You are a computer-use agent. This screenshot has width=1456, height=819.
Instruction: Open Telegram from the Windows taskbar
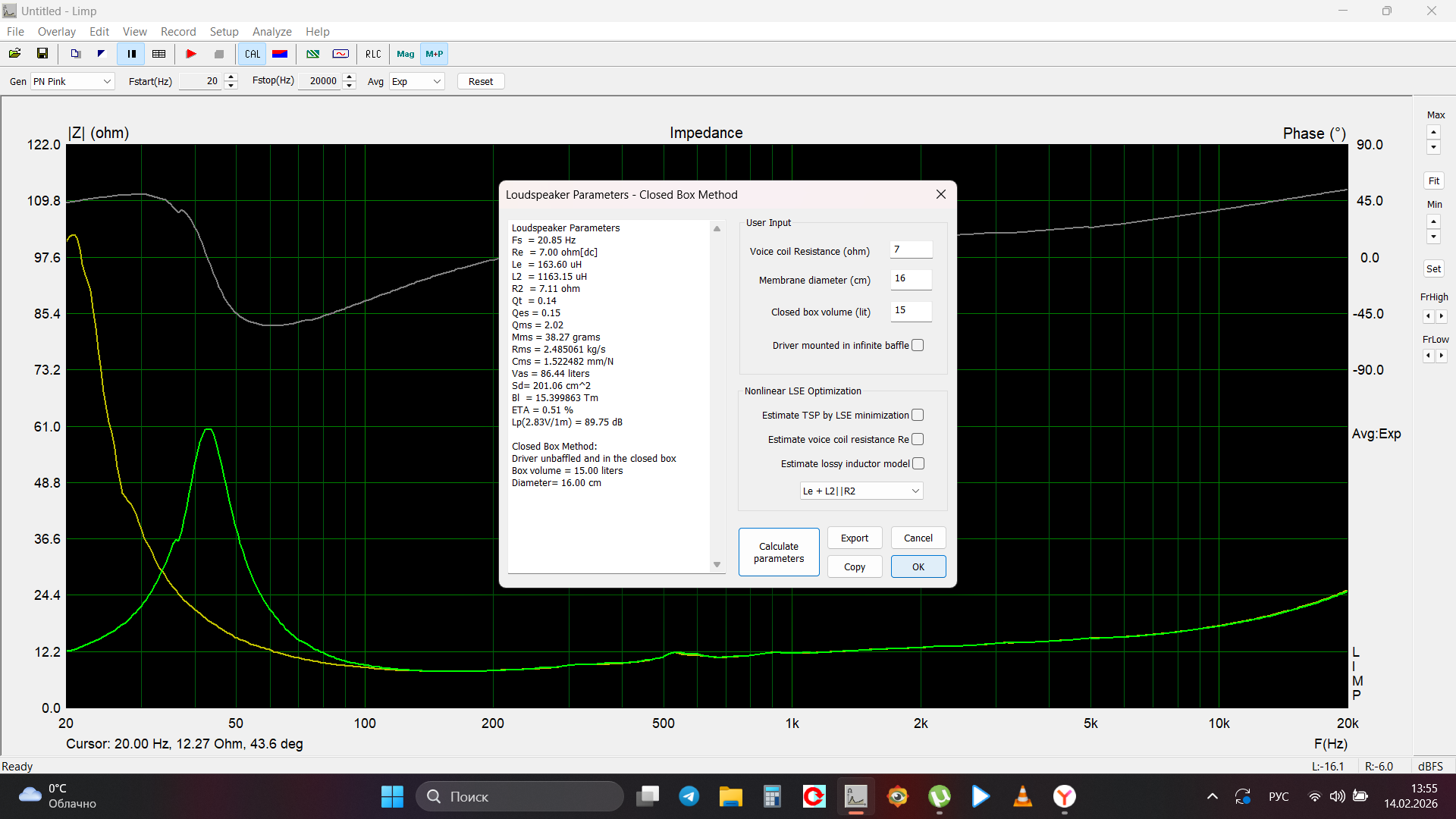click(689, 796)
